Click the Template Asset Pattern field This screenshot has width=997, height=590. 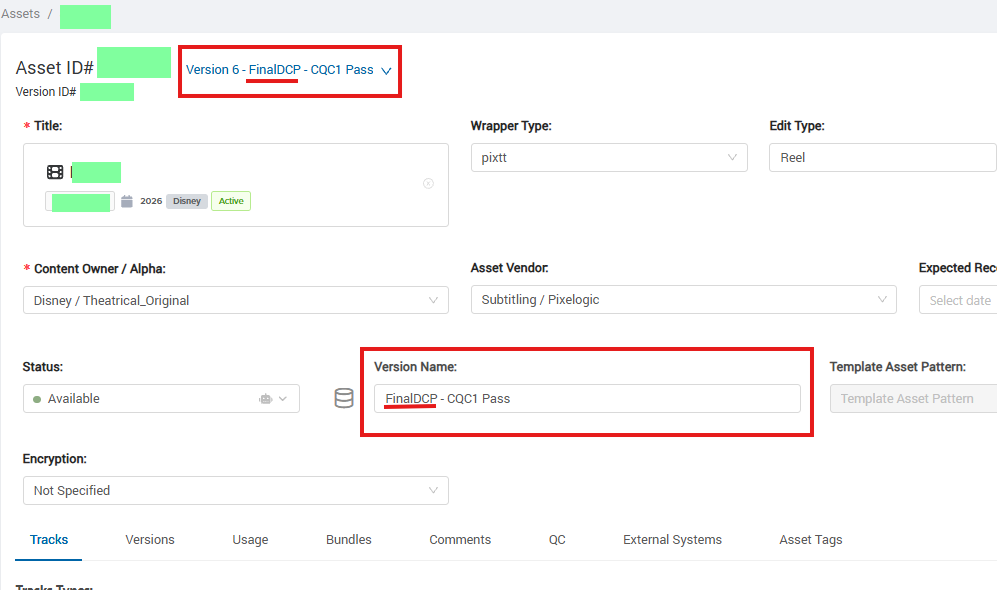pyautogui.click(x=914, y=399)
